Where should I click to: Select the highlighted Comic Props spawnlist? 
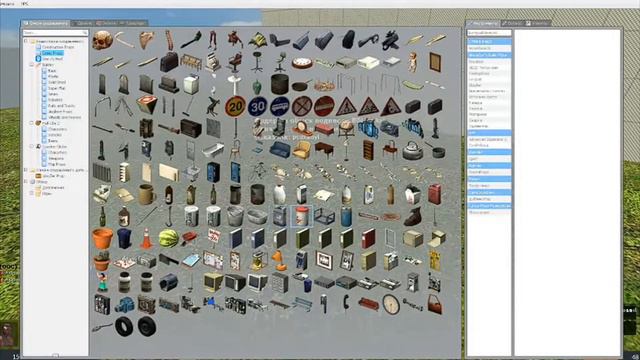coord(52,53)
